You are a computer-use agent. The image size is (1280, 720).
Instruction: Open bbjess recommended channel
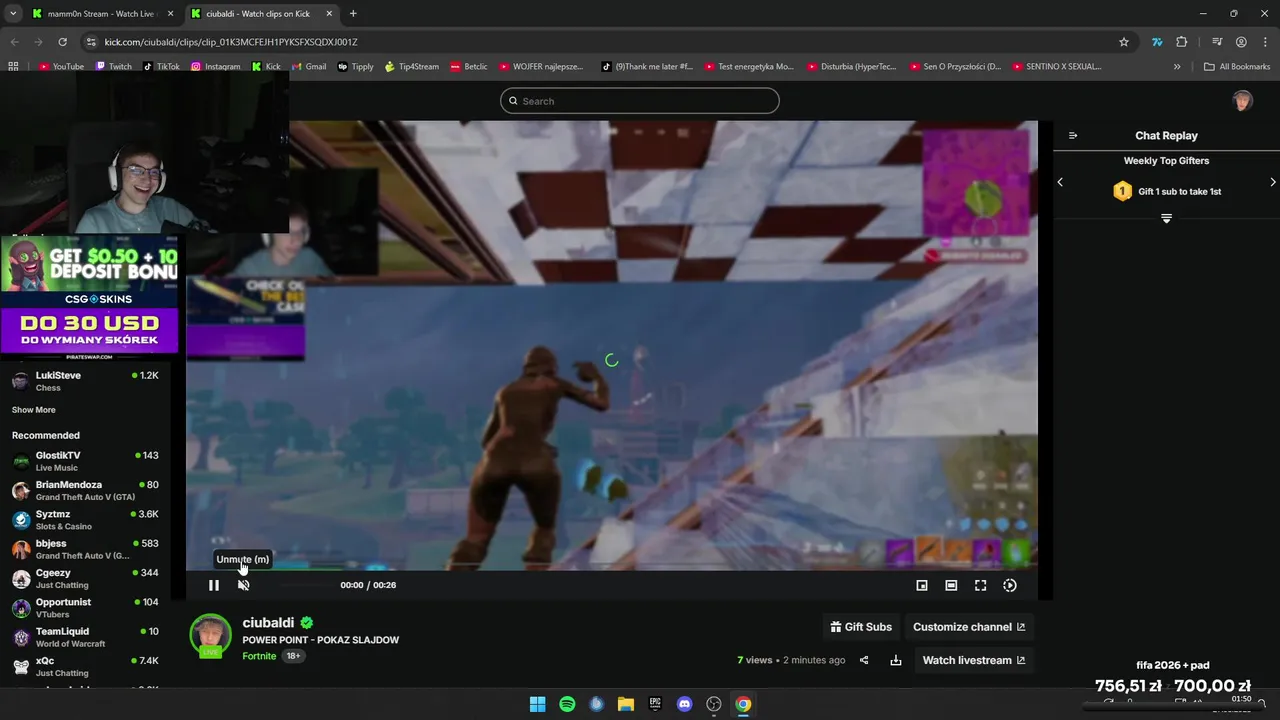click(x=85, y=549)
